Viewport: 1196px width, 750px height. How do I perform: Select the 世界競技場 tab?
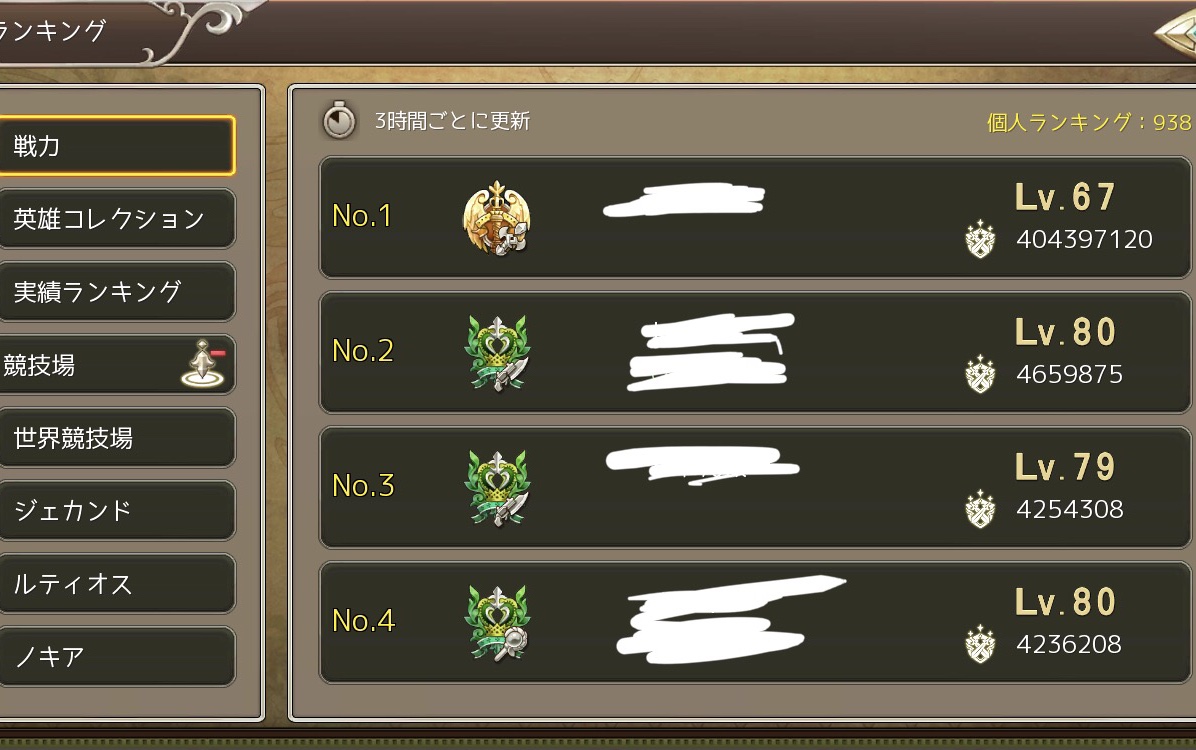click(x=116, y=438)
